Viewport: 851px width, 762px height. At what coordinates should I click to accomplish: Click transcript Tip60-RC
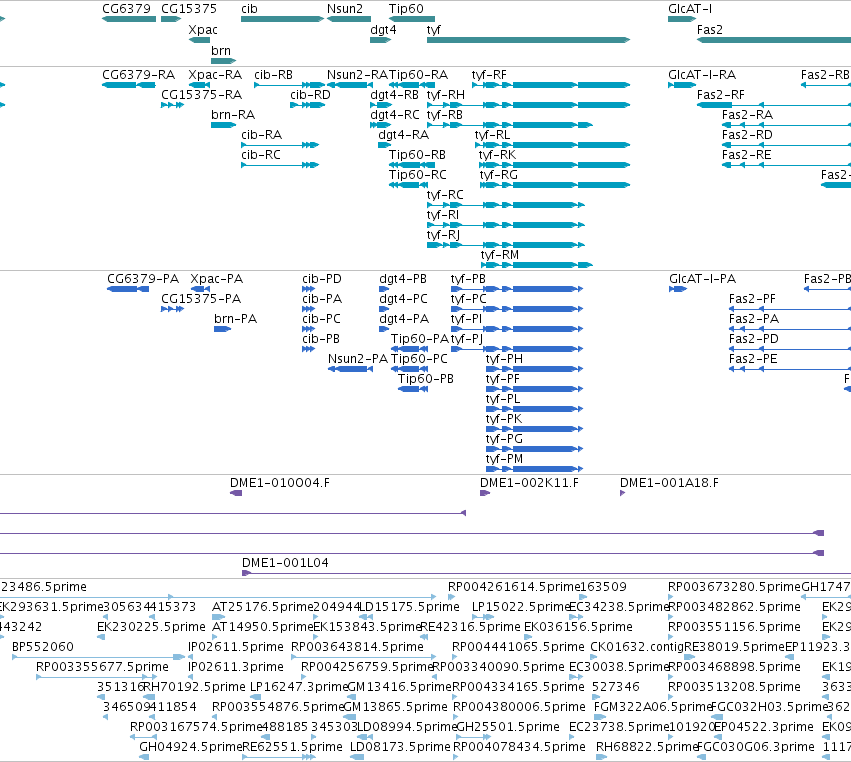point(417,175)
